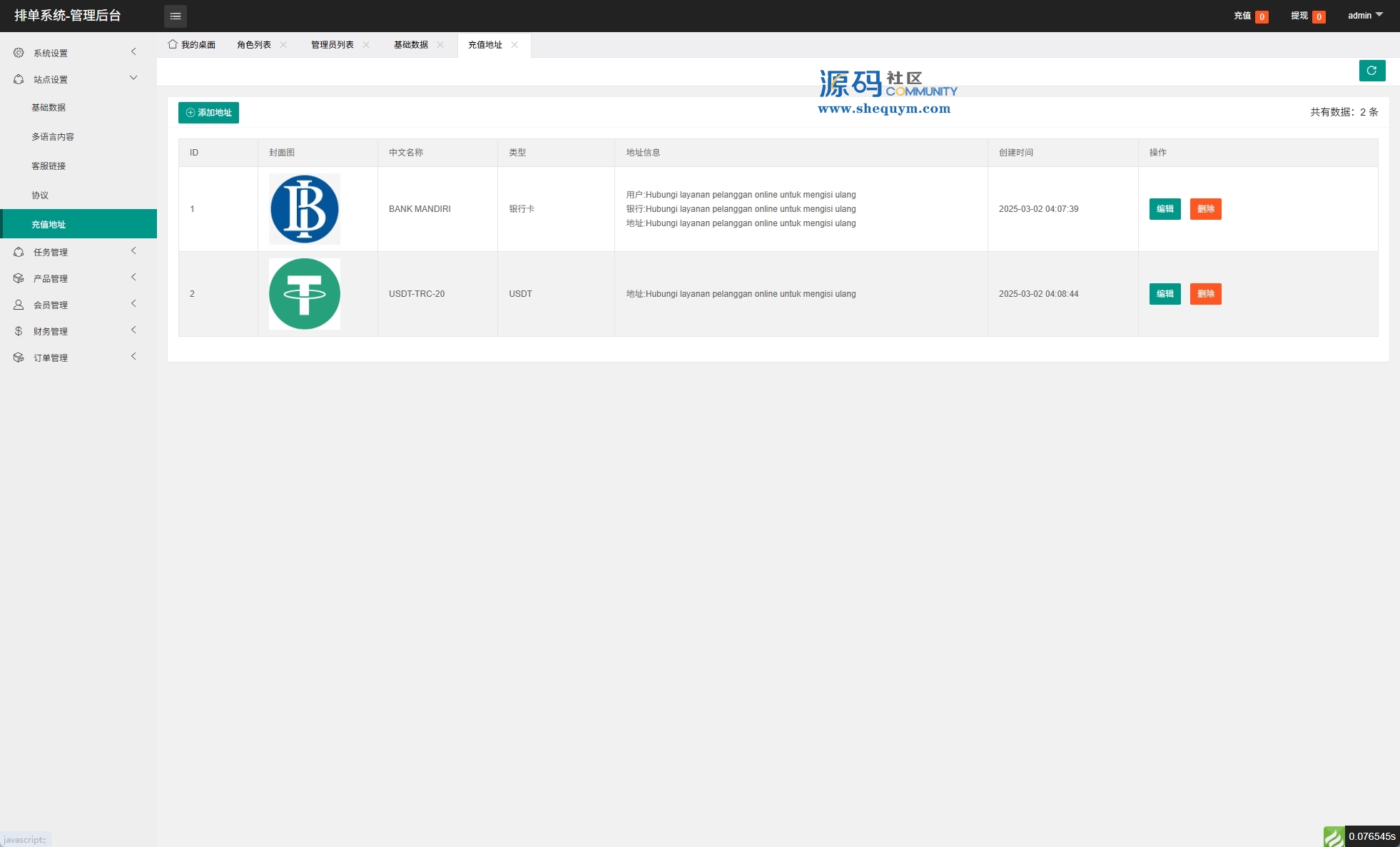Open the USDT Tether cover image
This screenshot has width=1400, height=847.
coord(305,294)
